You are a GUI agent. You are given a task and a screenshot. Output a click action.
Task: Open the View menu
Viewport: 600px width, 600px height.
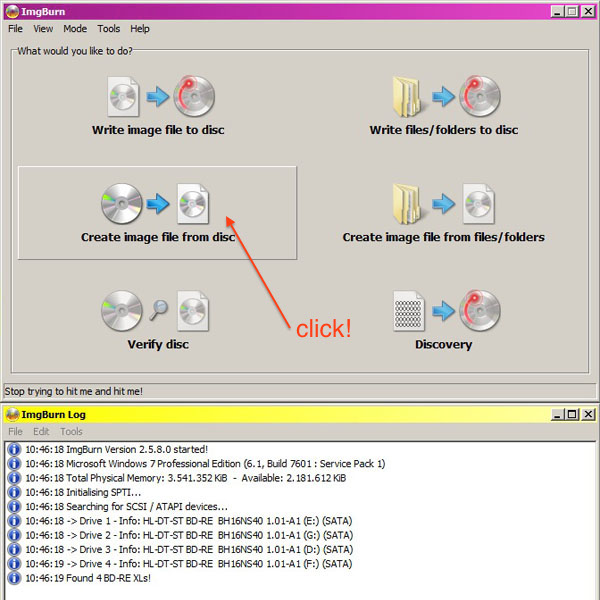[43, 29]
